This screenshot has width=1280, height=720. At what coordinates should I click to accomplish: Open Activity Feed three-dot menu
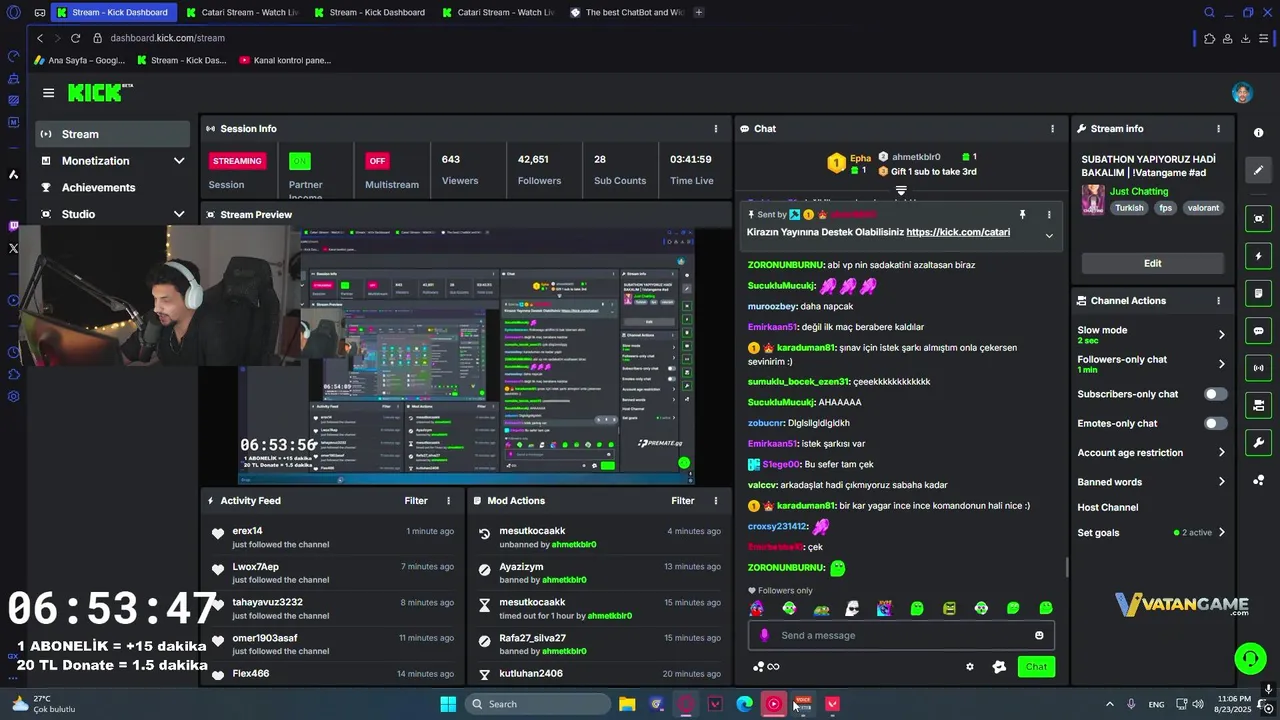[448, 501]
